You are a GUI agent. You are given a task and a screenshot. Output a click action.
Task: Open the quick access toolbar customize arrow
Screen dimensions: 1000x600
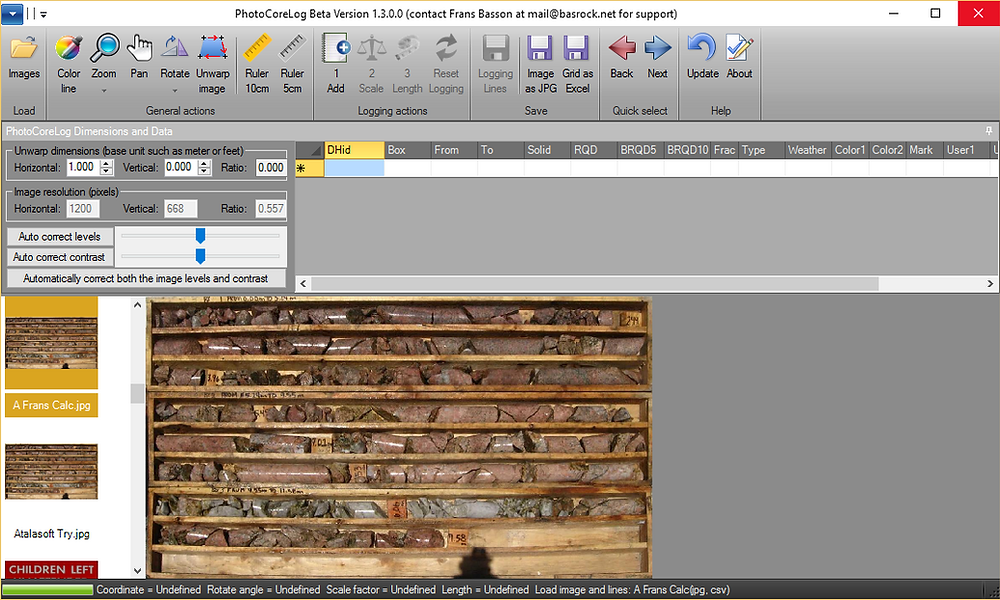pyautogui.click(x=43, y=14)
